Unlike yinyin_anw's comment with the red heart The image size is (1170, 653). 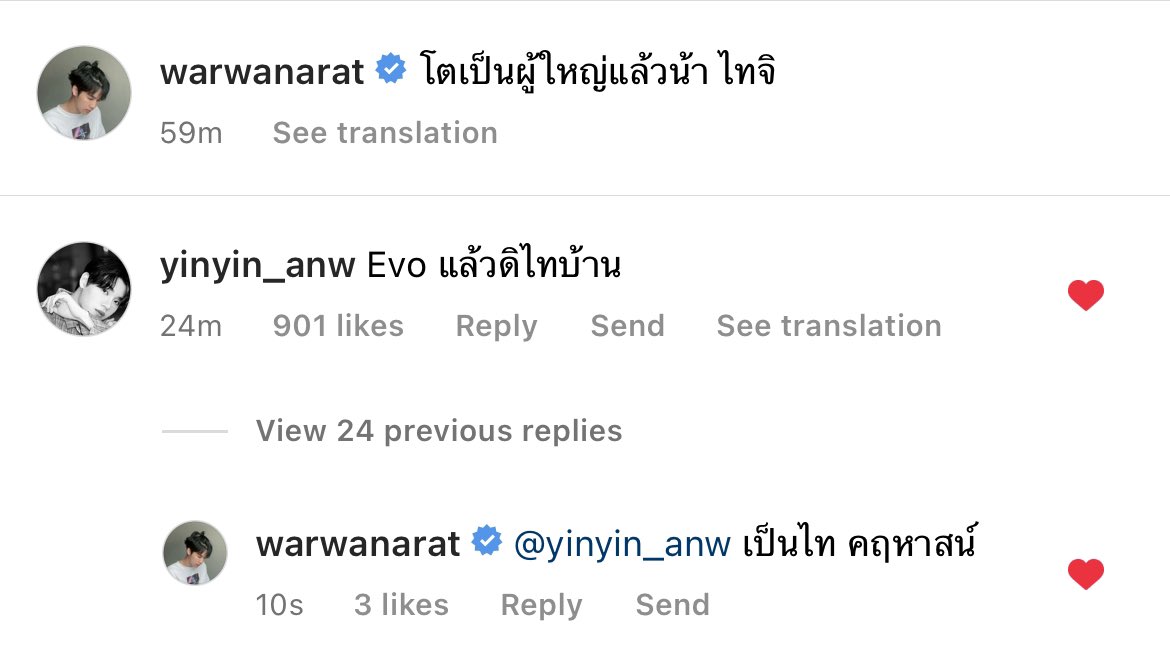[x=1086, y=295]
